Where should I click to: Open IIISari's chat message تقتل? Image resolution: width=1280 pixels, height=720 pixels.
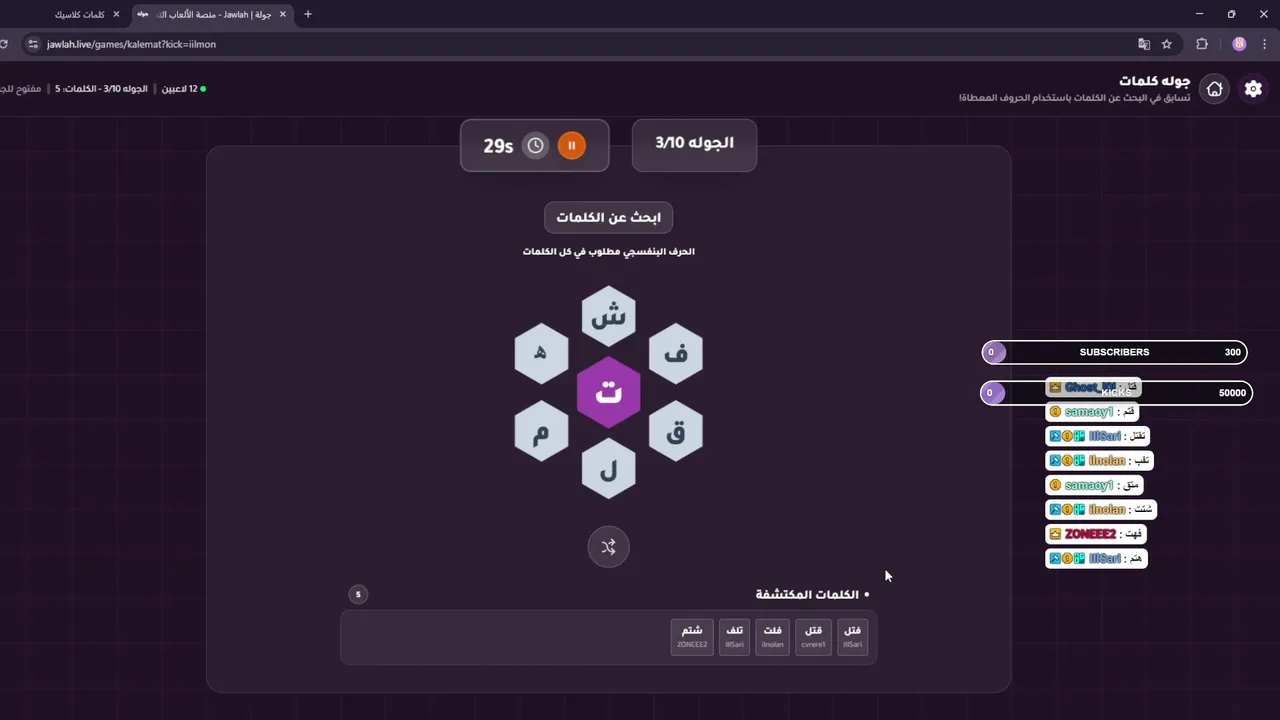pos(1097,436)
